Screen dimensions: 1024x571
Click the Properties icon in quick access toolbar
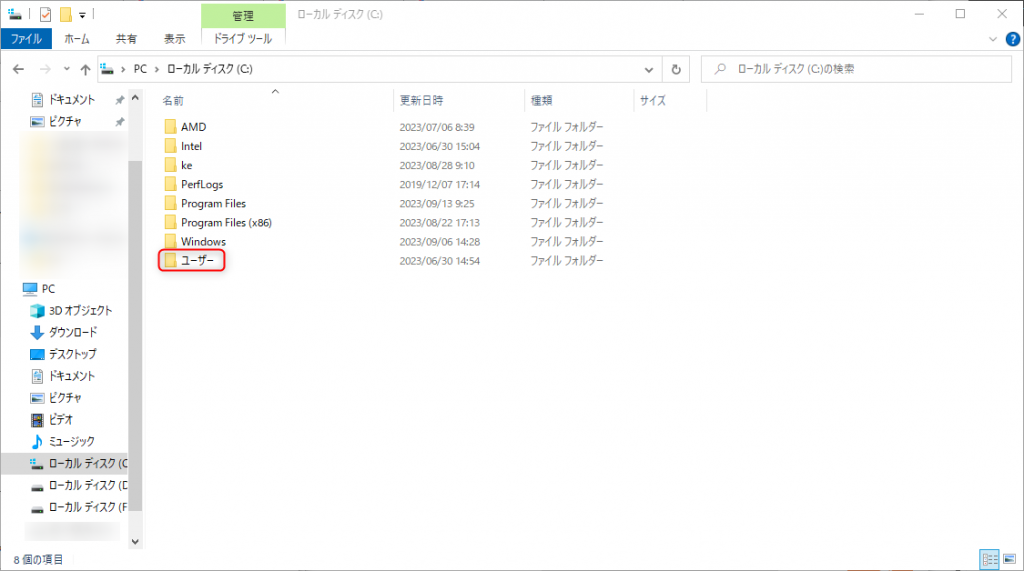45,14
